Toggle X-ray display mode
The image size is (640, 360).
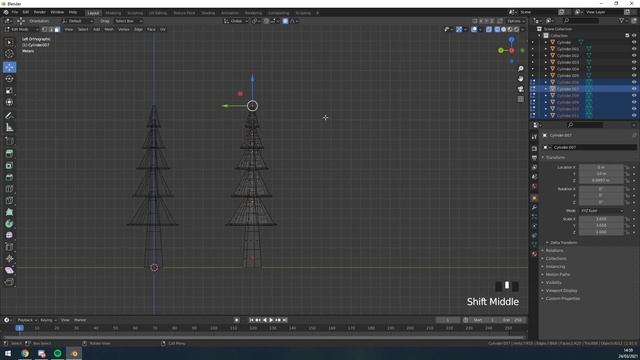coord(489,29)
